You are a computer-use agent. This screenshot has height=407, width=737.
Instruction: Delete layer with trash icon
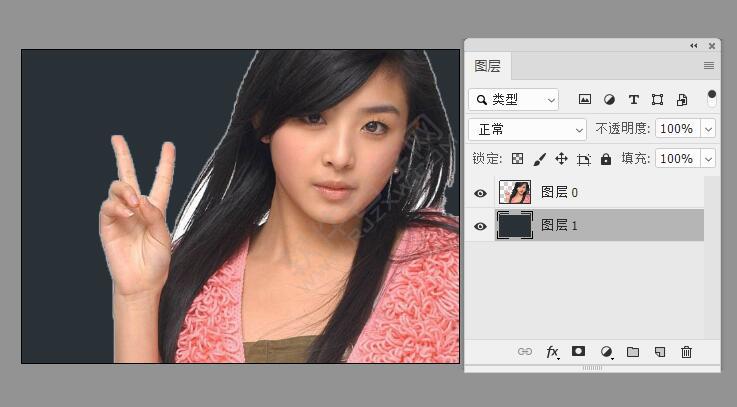coord(686,352)
